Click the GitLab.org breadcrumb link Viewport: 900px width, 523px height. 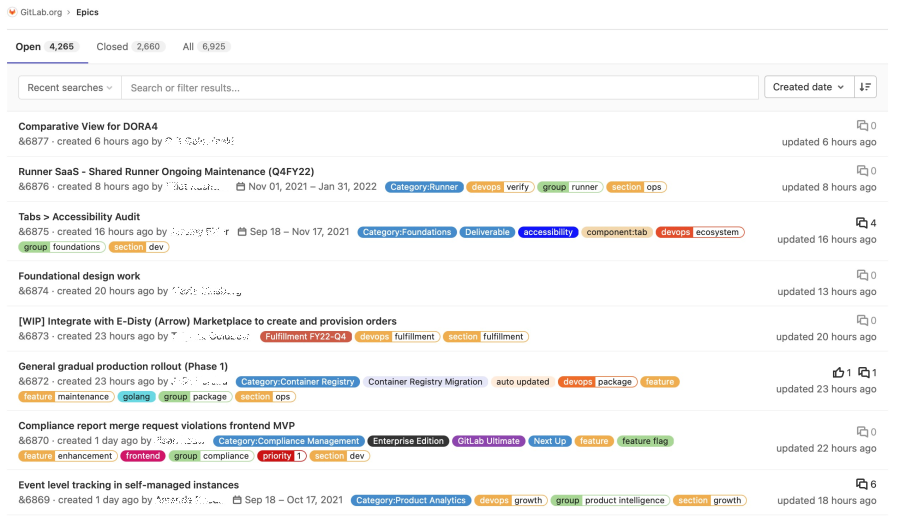(41, 12)
